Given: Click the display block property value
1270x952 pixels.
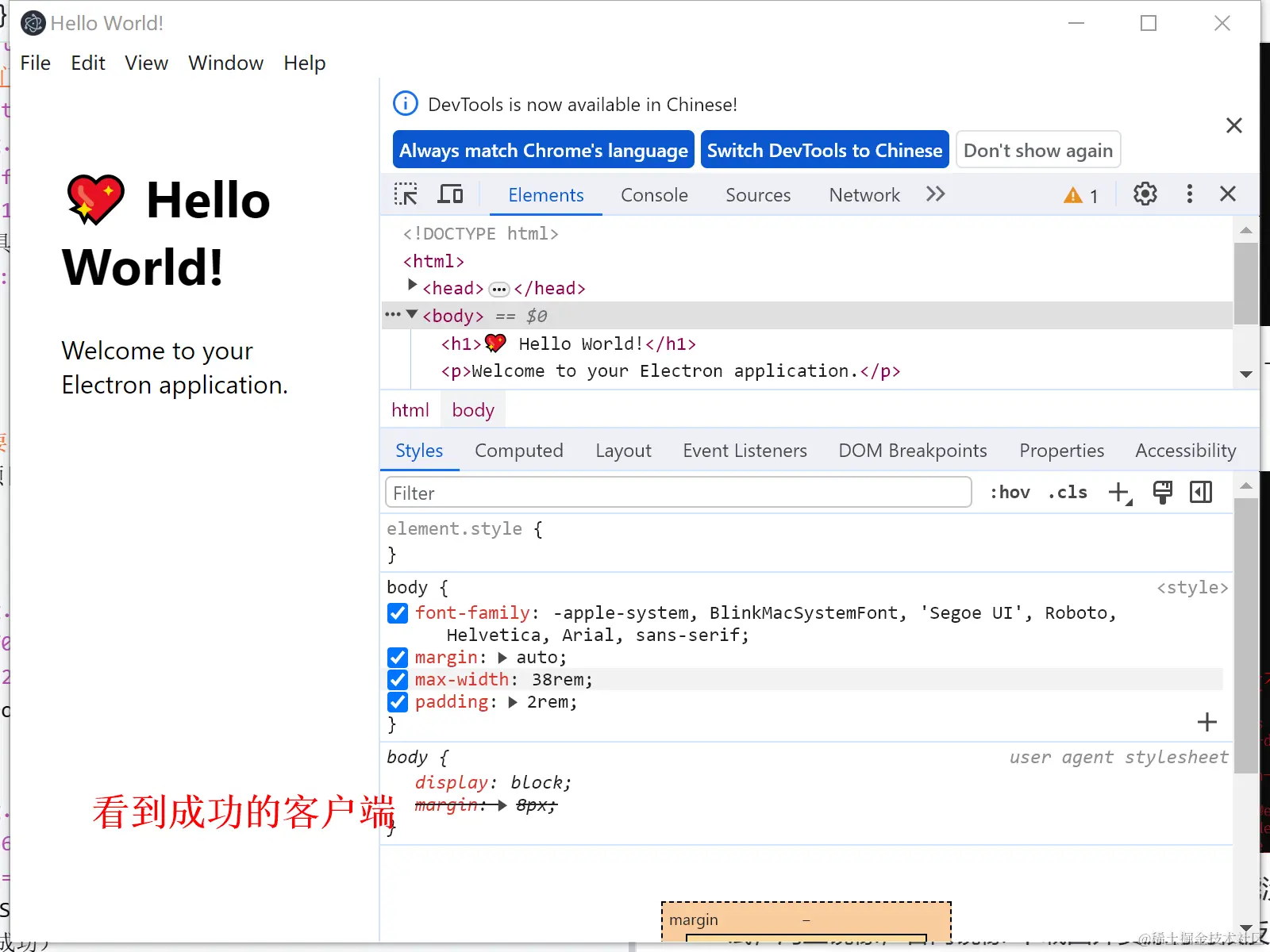Looking at the screenshot, I should 536,783.
